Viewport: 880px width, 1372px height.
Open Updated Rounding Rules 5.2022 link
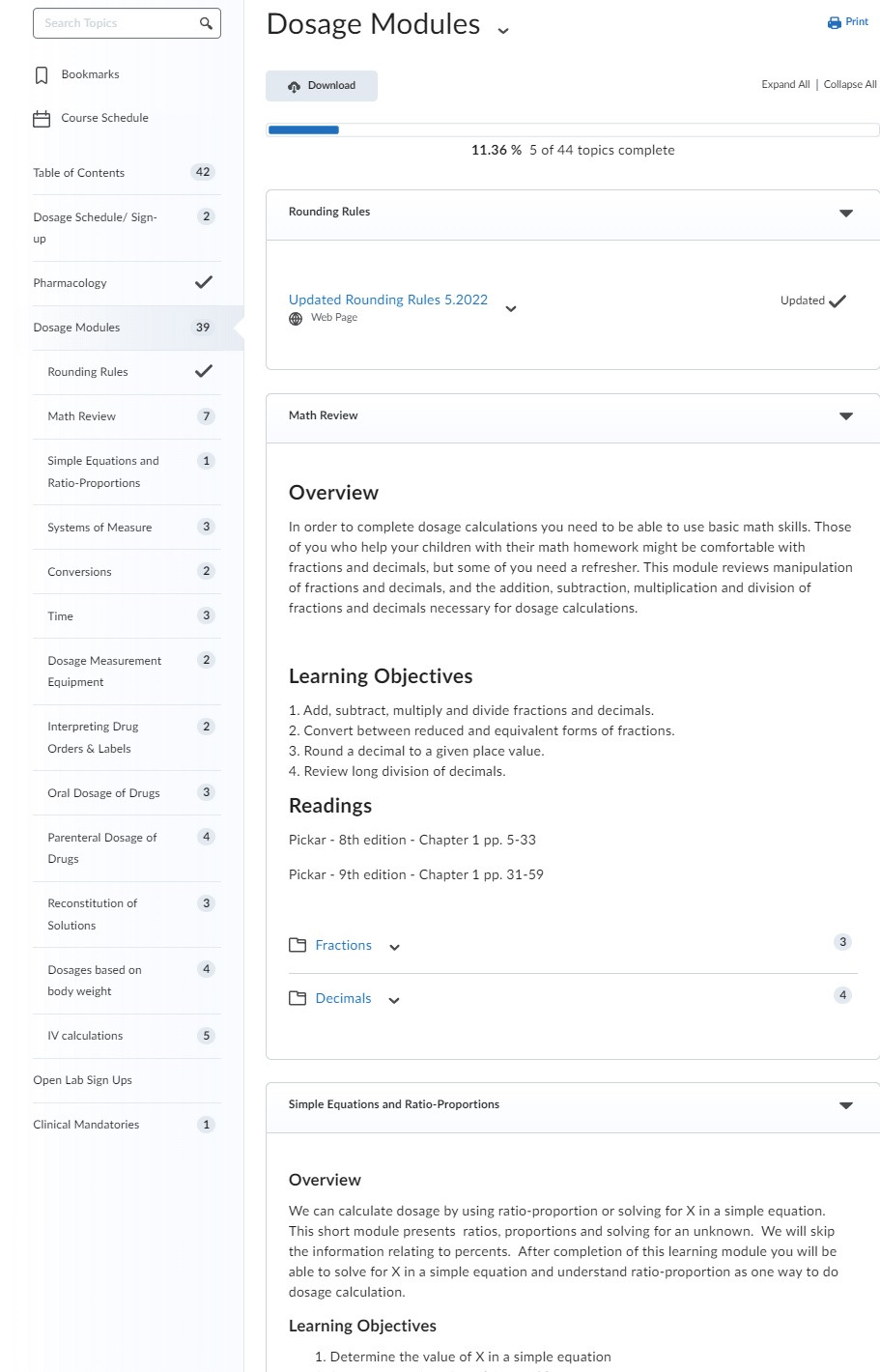click(388, 300)
